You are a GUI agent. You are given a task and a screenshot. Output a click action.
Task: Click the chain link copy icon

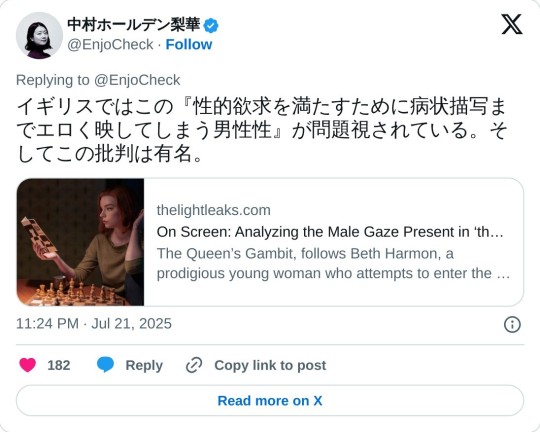194,366
